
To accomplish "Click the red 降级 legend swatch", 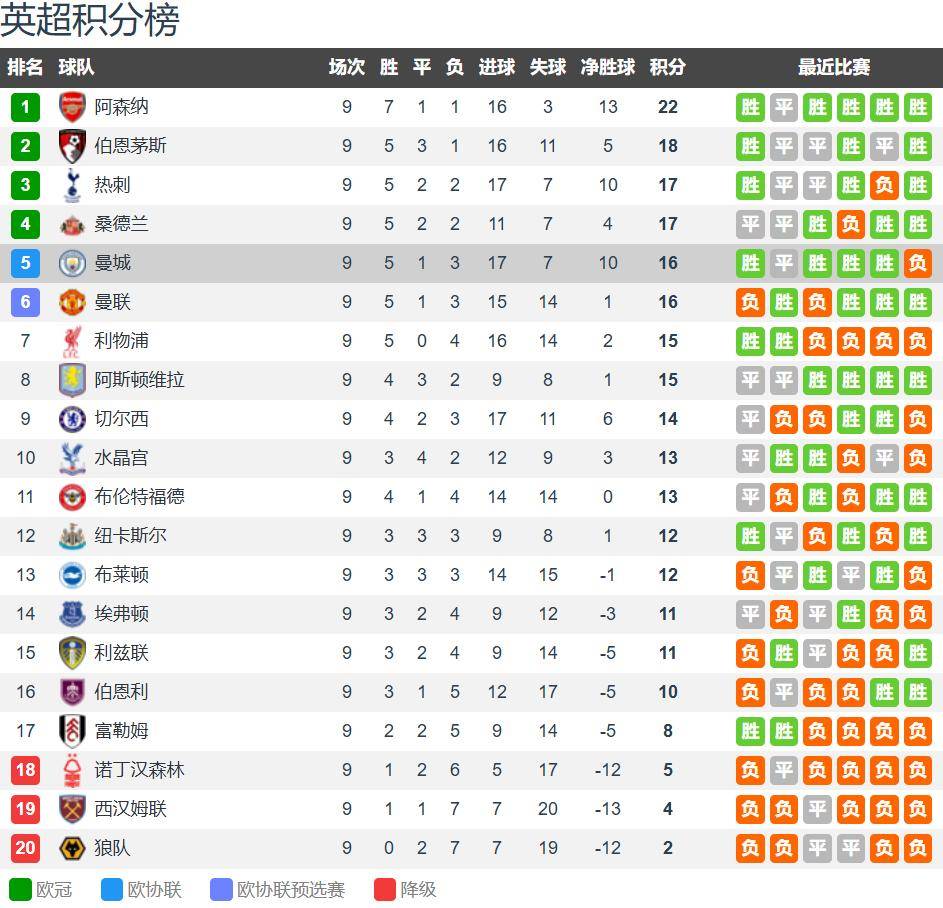I will 385,889.
